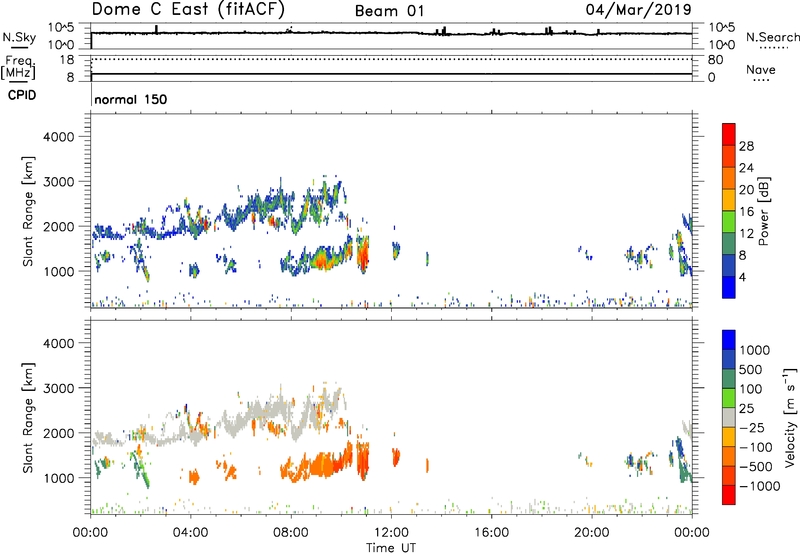Click the '16' label on the power colorbar

pyautogui.click(x=746, y=212)
